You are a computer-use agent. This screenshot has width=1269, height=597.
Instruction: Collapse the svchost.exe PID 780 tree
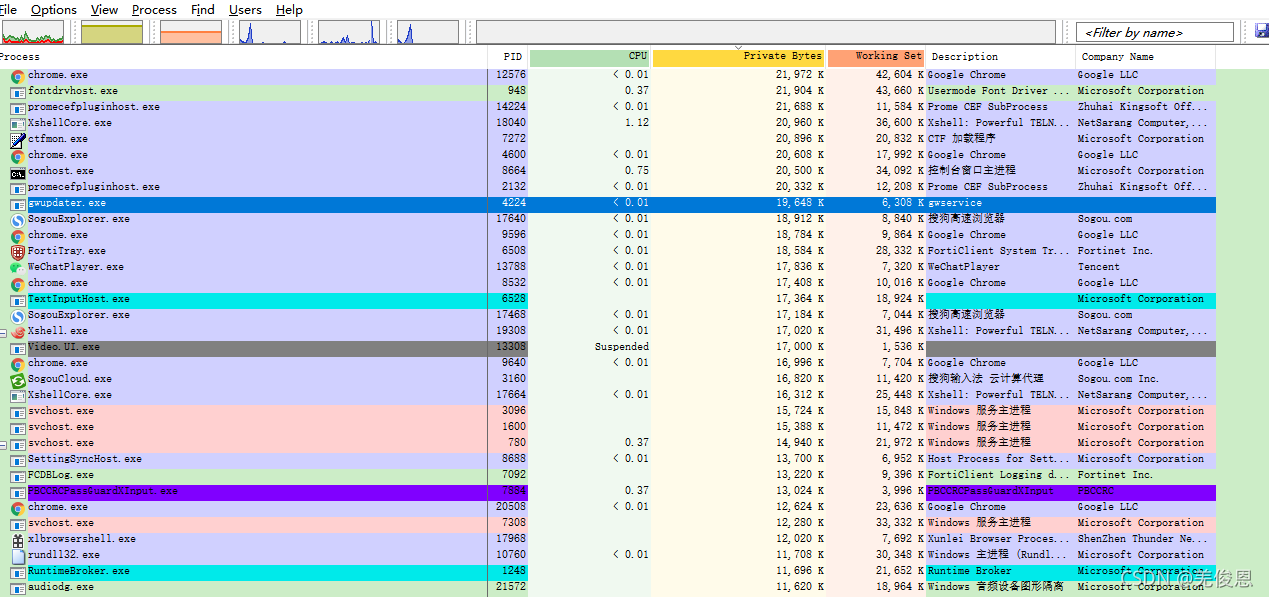click(x=3, y=443)
